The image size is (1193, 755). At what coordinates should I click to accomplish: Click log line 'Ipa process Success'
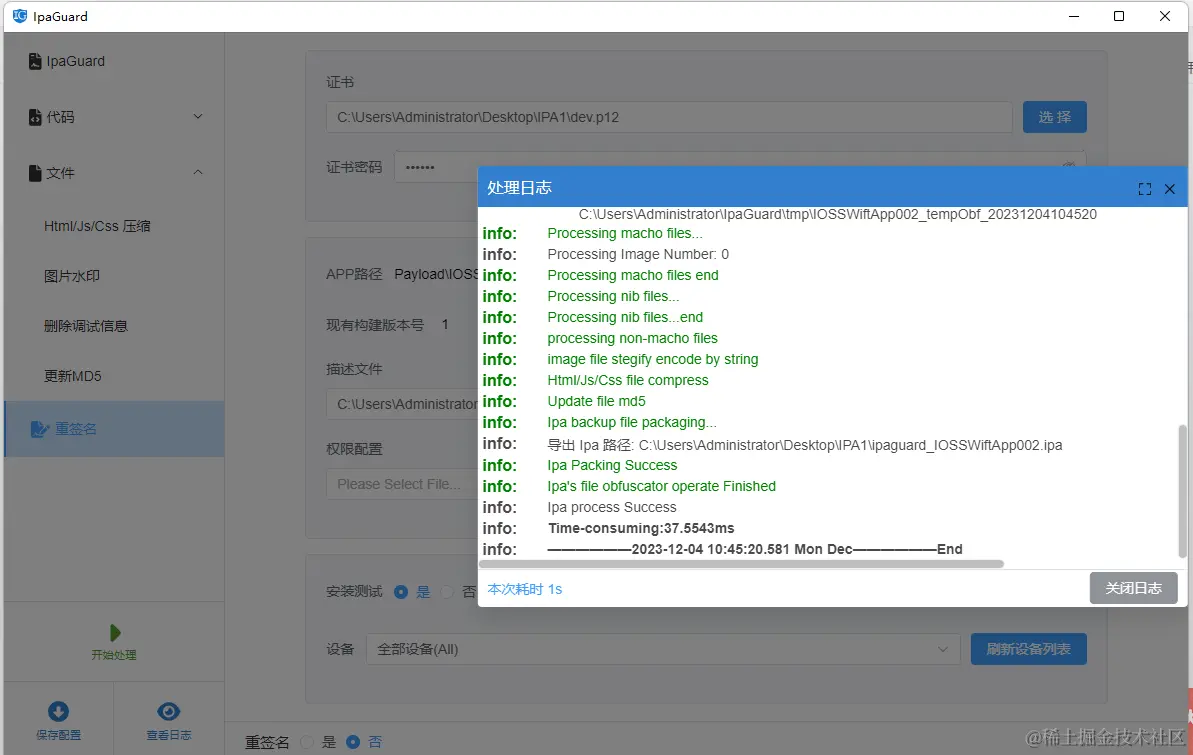612,507
